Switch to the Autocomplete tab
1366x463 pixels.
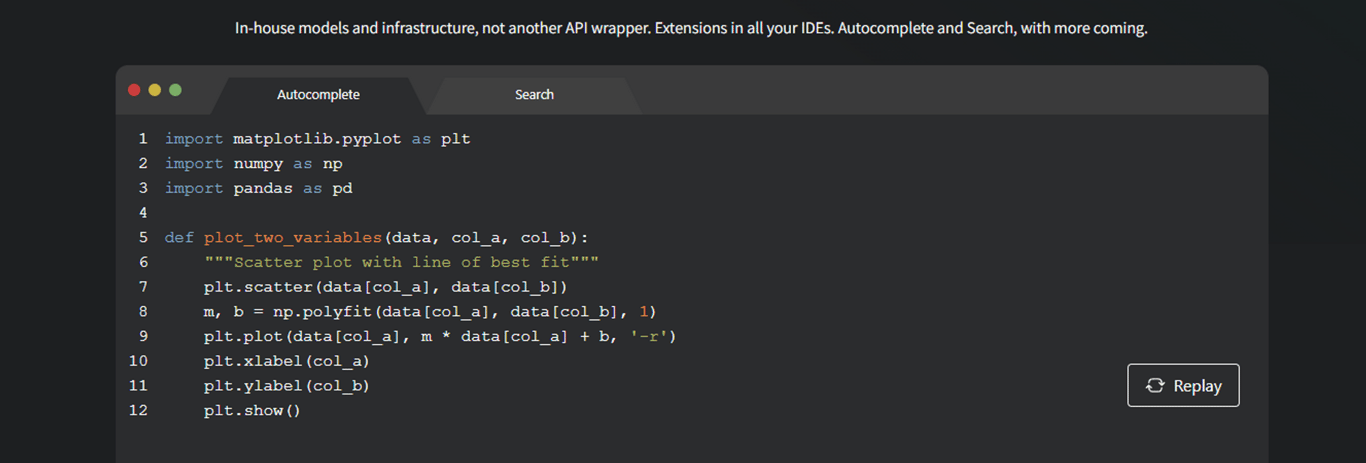pos(318,95)
